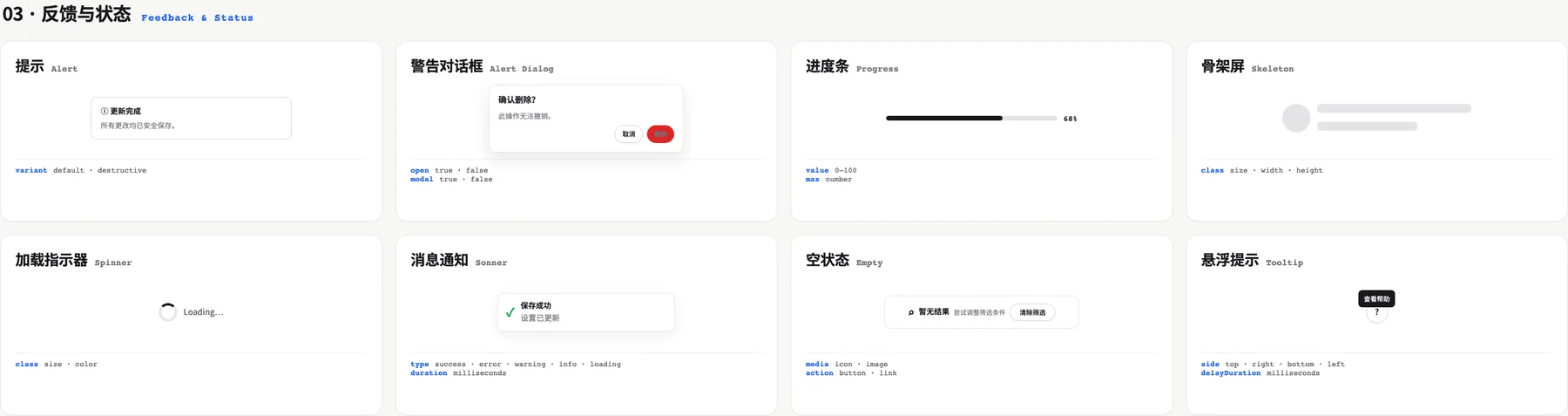Click the delayDuration prop label
The width and height of the screenshot is (1568, 416).
click(x=1231, y=372)
